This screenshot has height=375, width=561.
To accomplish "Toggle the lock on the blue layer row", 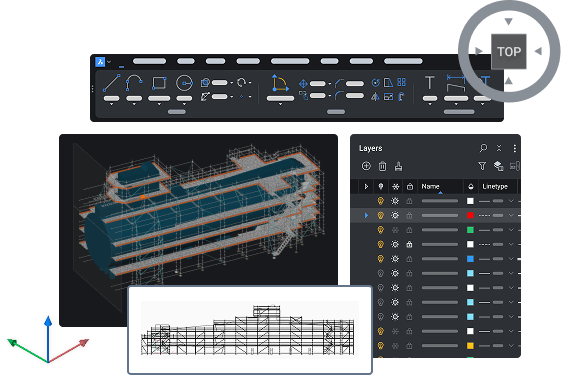I will pos(409,259).
